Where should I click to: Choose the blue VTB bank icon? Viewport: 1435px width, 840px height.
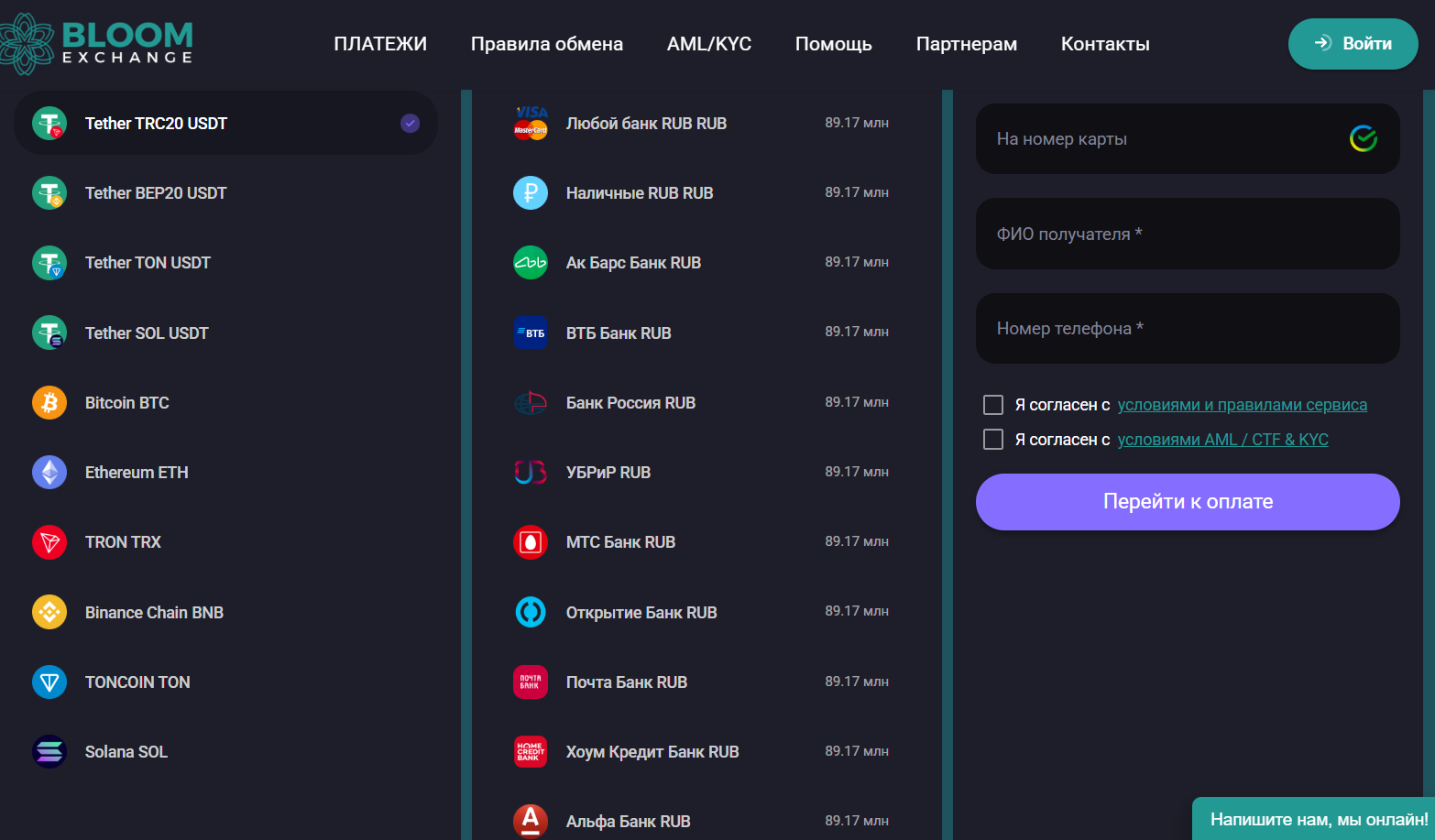pos(531,333)
